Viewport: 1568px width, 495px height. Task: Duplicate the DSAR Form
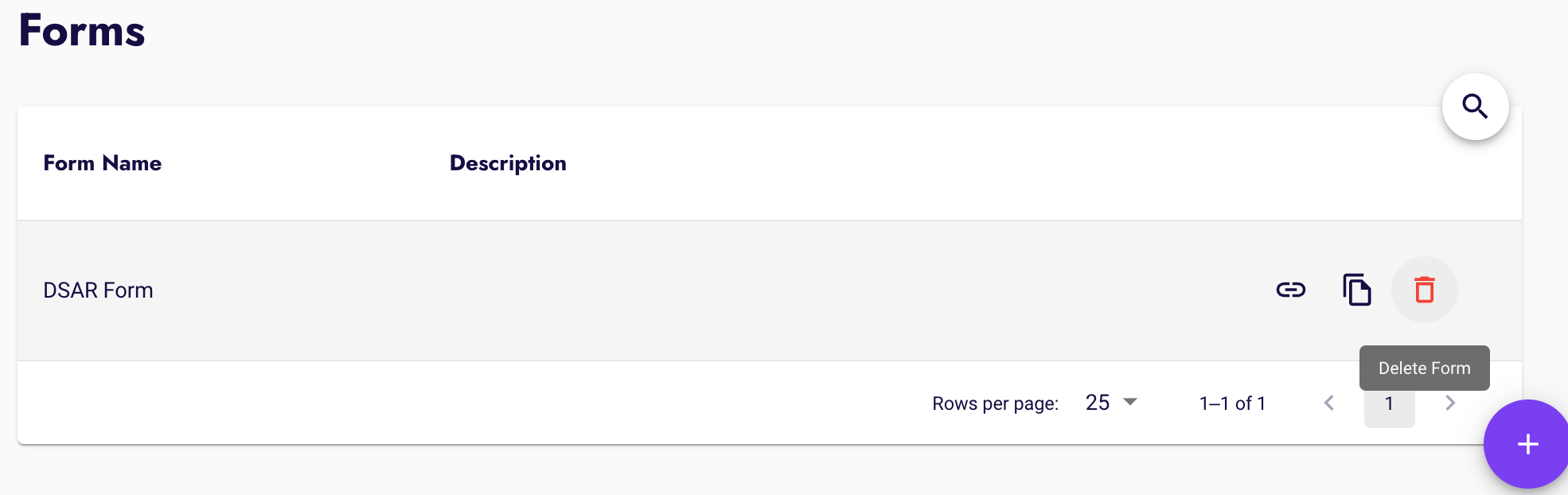coord(1357,290)
